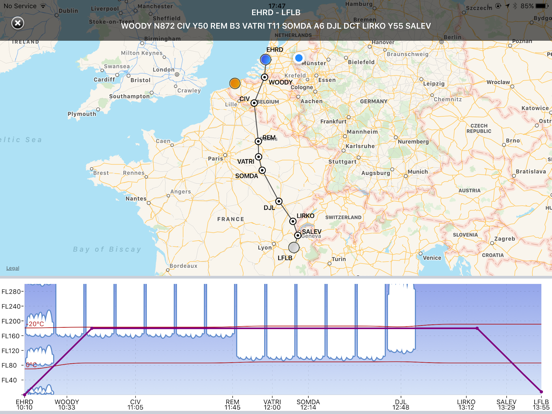Click the Lyon city label on map
The height and width of the screenshot is (414, 552).
(264, 247)
